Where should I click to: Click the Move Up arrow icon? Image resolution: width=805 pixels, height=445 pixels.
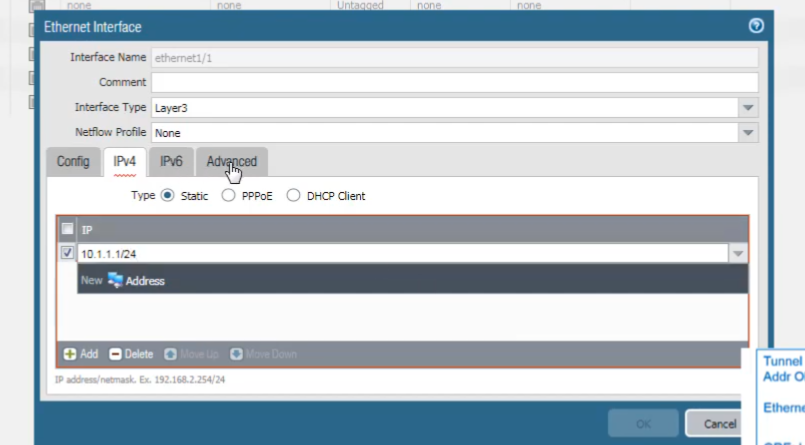coord(170,354)
